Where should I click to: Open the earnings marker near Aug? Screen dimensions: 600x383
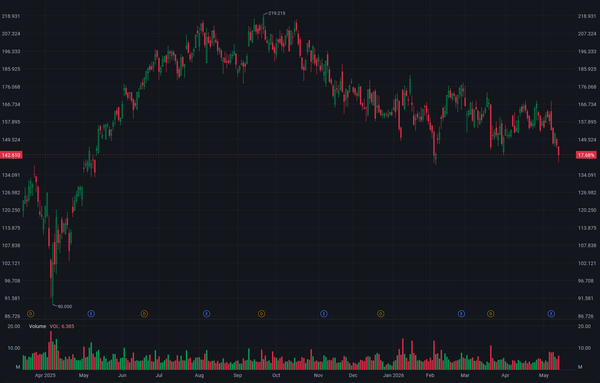point(207,314)
